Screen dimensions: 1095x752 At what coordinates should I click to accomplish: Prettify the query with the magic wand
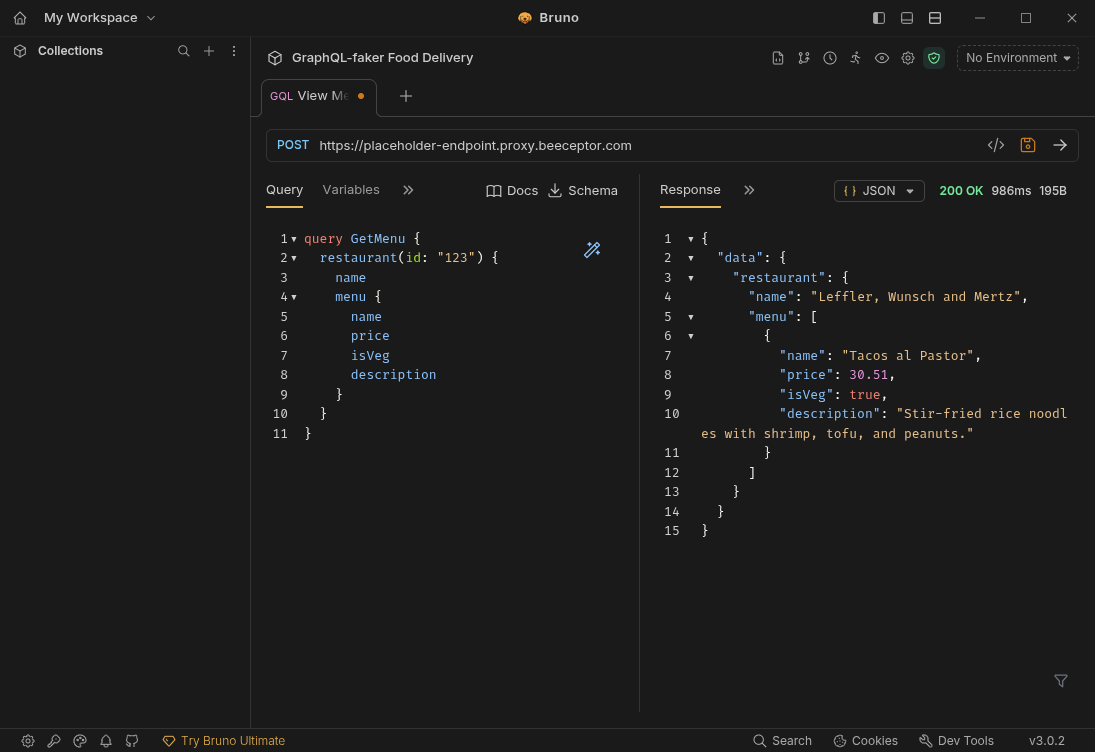592,250
